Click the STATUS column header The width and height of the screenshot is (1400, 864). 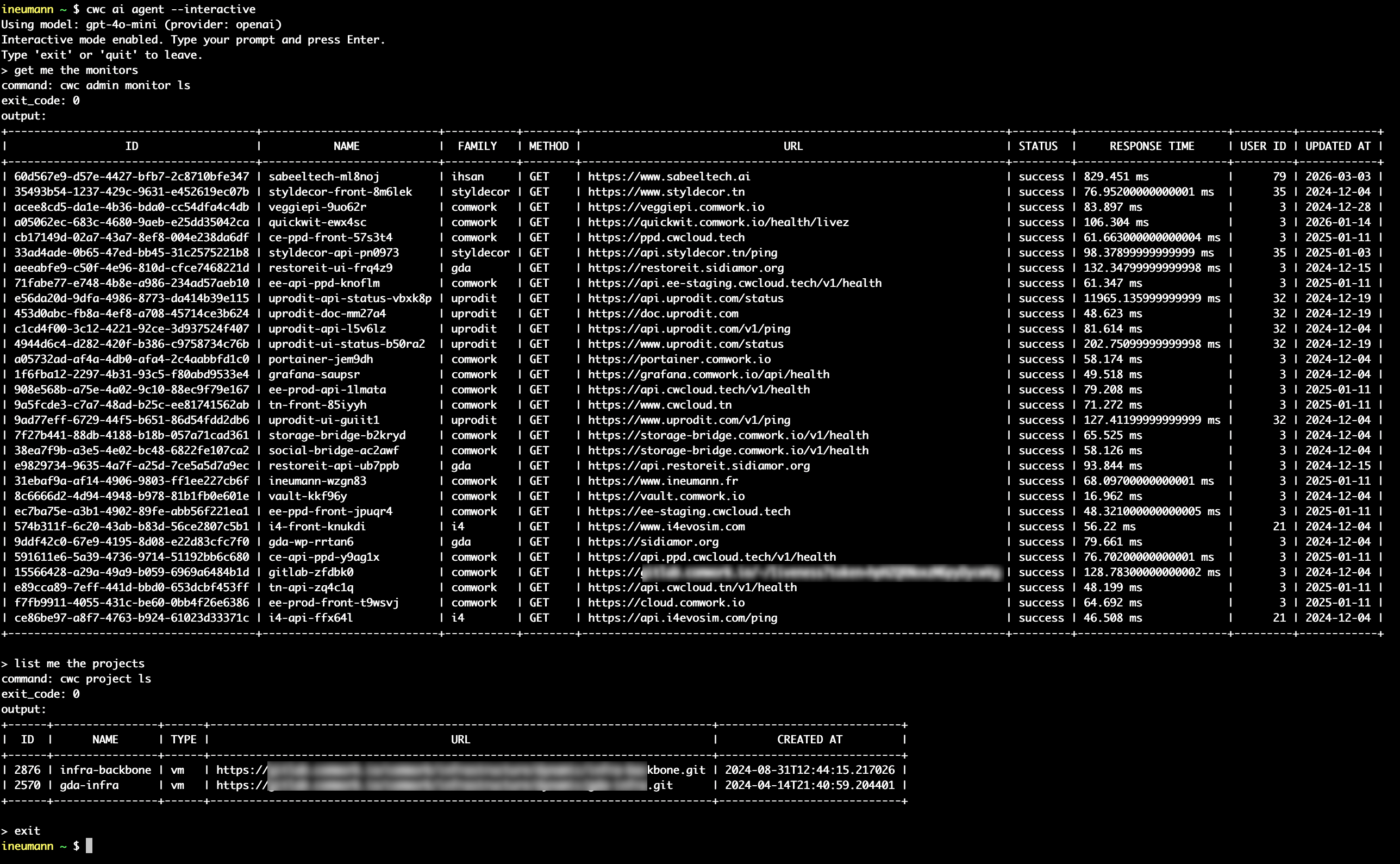pyautogui.click(x=1038, y=146)
